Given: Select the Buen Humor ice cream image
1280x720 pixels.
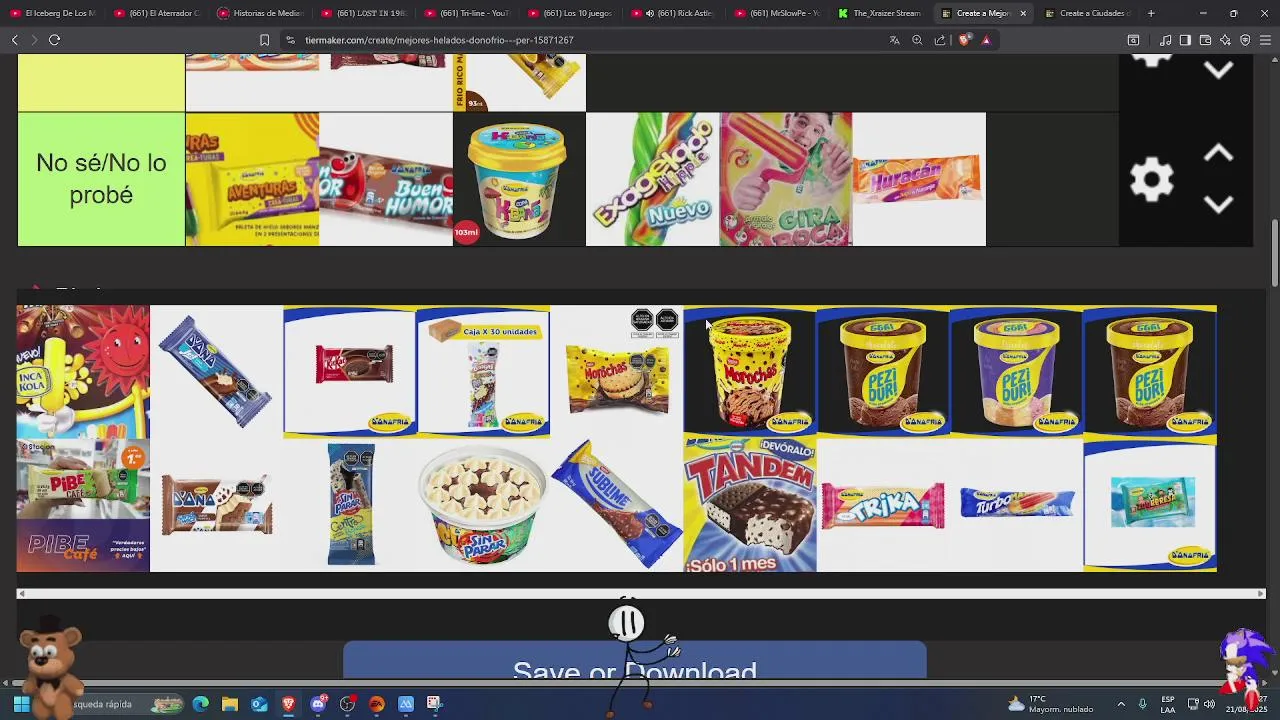Looking at the screenshot, I should [x=386, y=179].
